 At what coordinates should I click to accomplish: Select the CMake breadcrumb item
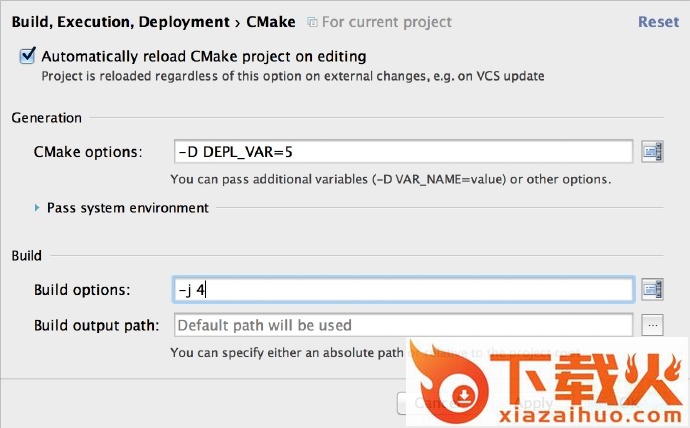point(269,21)
